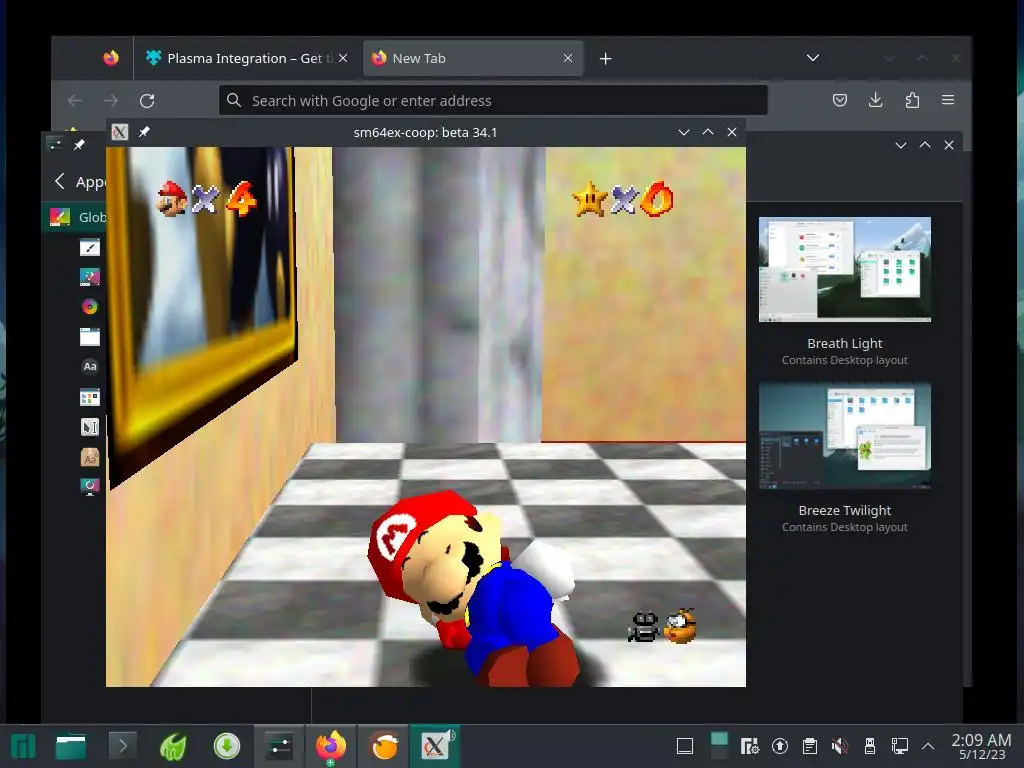Reload the current Firefox page

[147, 101]
